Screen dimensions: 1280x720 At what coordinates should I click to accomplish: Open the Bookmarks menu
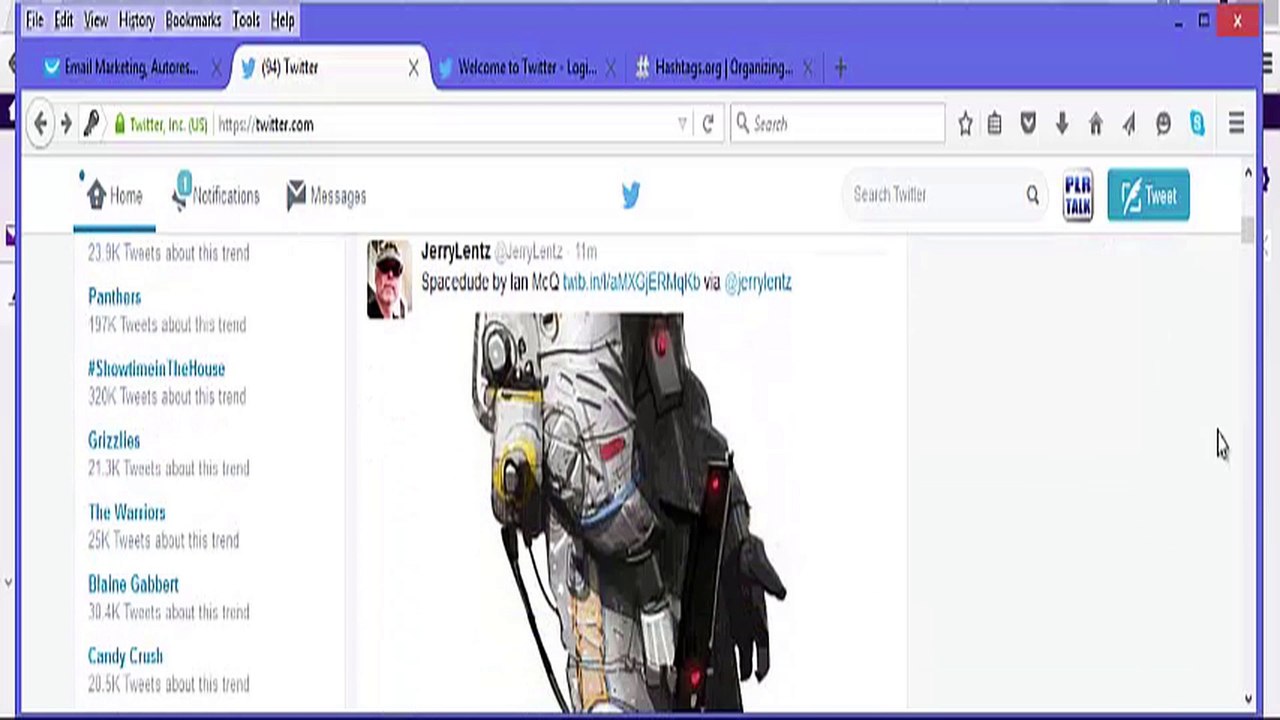coord(194,20)
